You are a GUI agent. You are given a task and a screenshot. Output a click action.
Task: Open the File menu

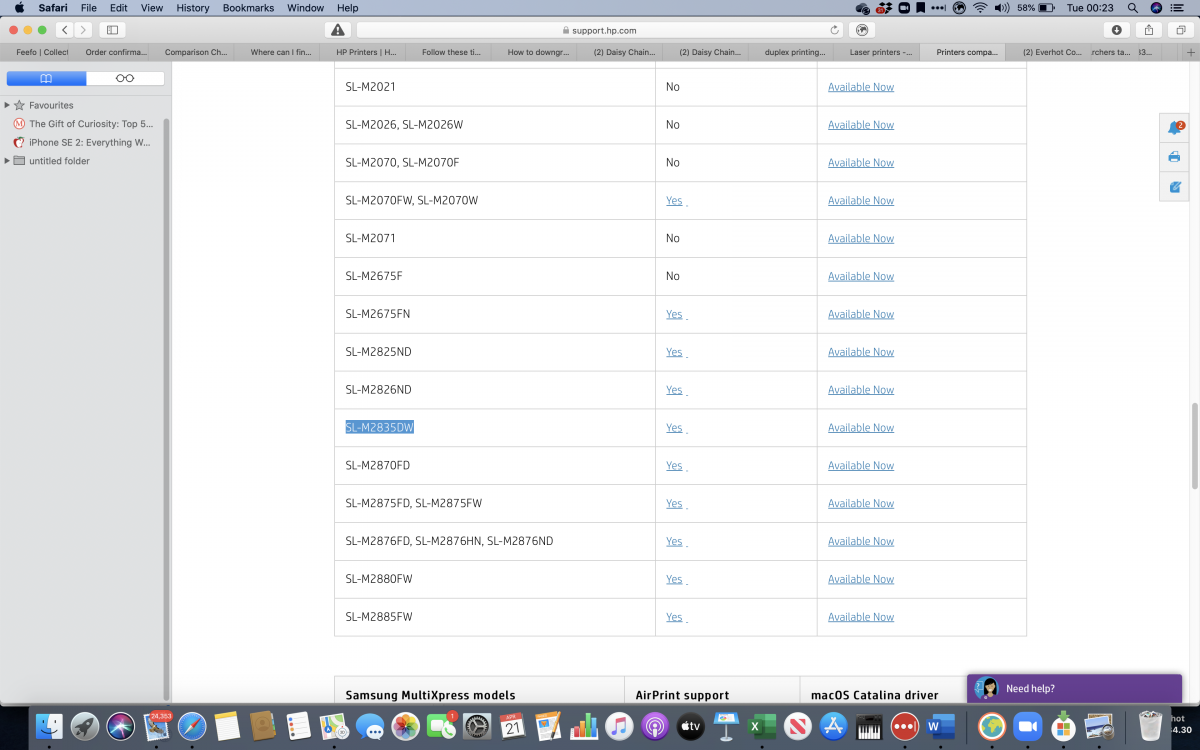89,7
